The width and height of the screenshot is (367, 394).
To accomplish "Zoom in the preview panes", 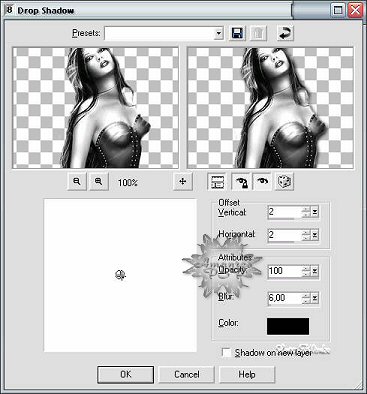I will pos(98,181).
